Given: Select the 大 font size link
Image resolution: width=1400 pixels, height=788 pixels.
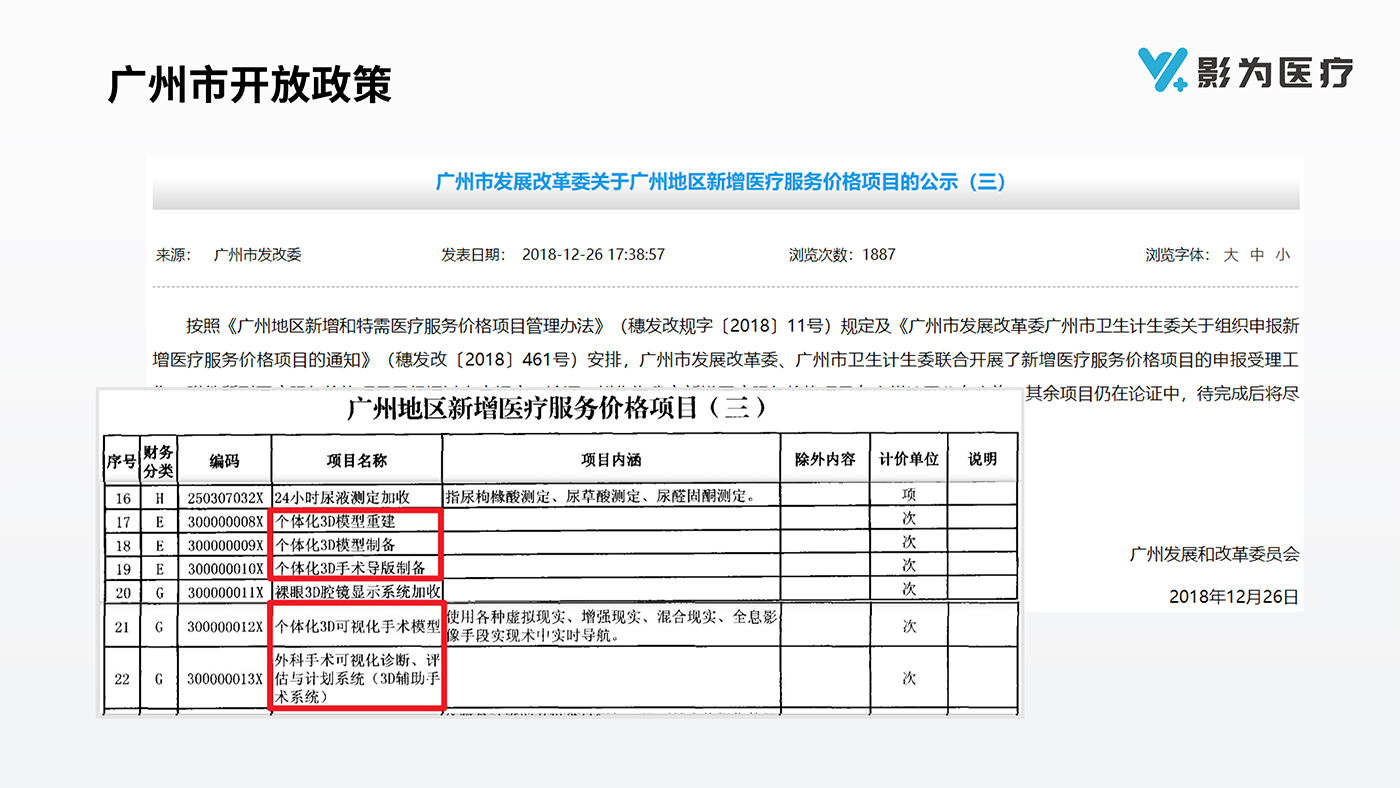Looking at the screenshot, I should (1231, 255).
